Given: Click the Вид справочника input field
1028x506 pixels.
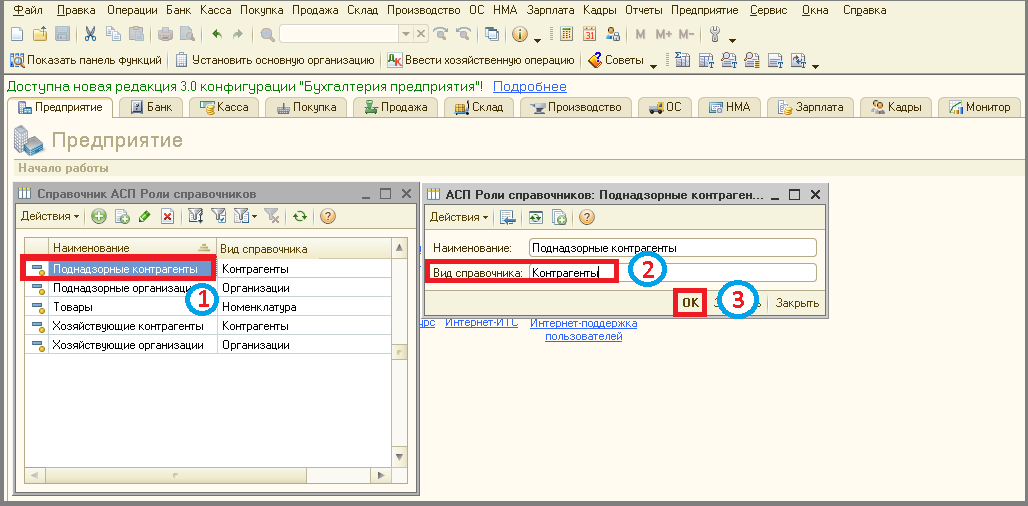Looking at the screenshot, I should (x=673, y=273).
